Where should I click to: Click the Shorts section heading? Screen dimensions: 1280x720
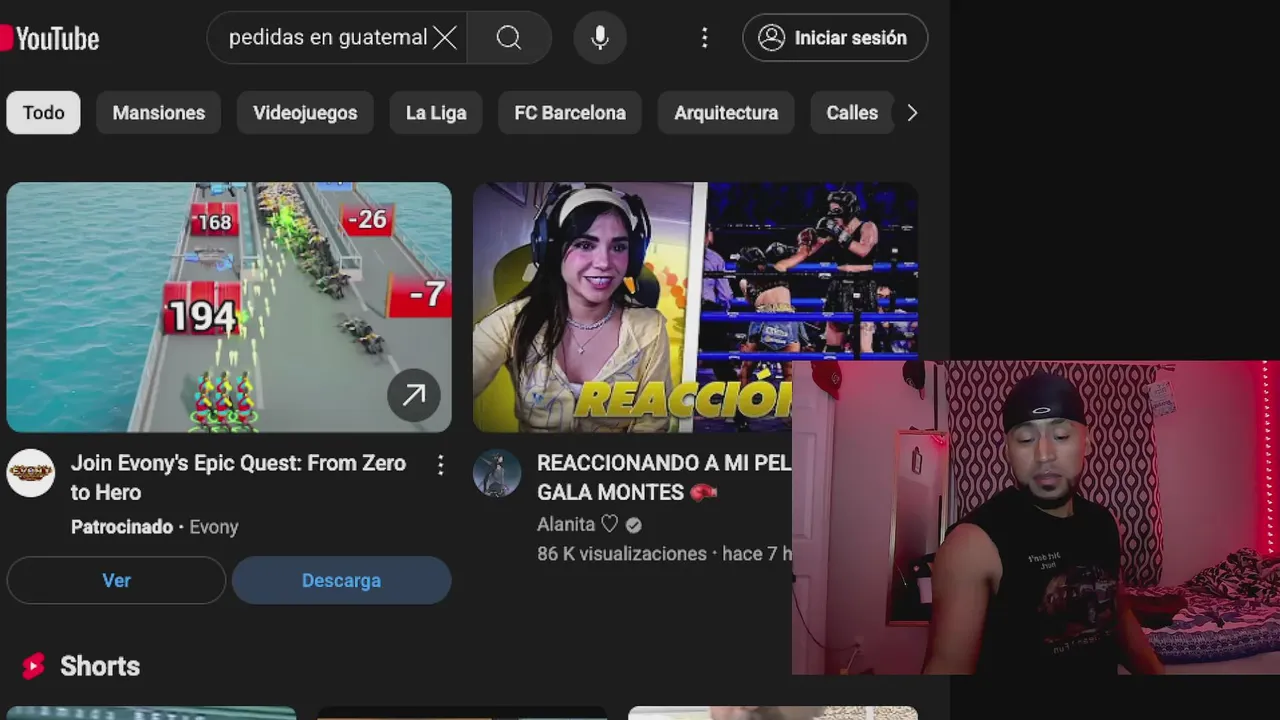(100, 666)
